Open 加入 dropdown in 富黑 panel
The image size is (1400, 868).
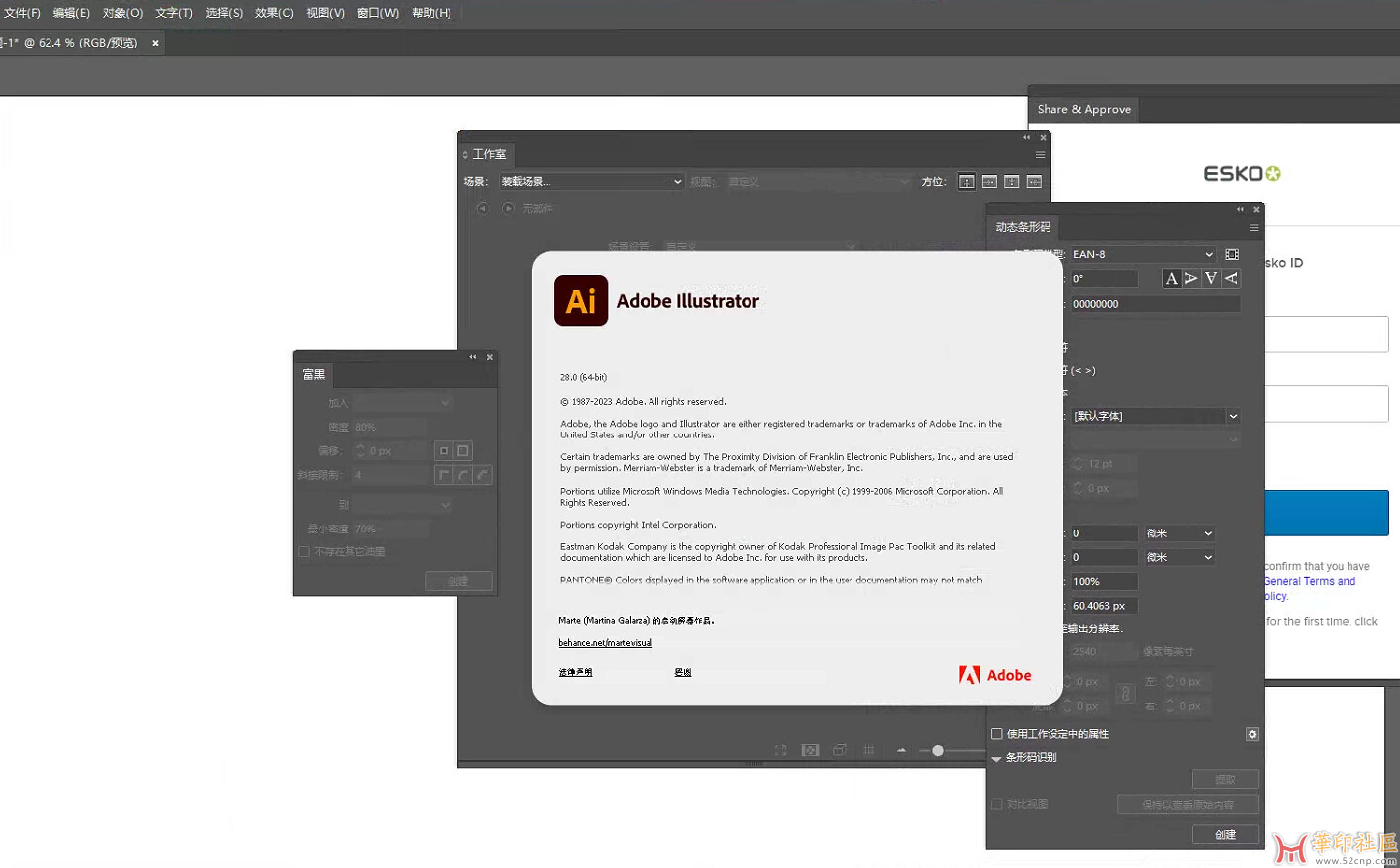403,403
